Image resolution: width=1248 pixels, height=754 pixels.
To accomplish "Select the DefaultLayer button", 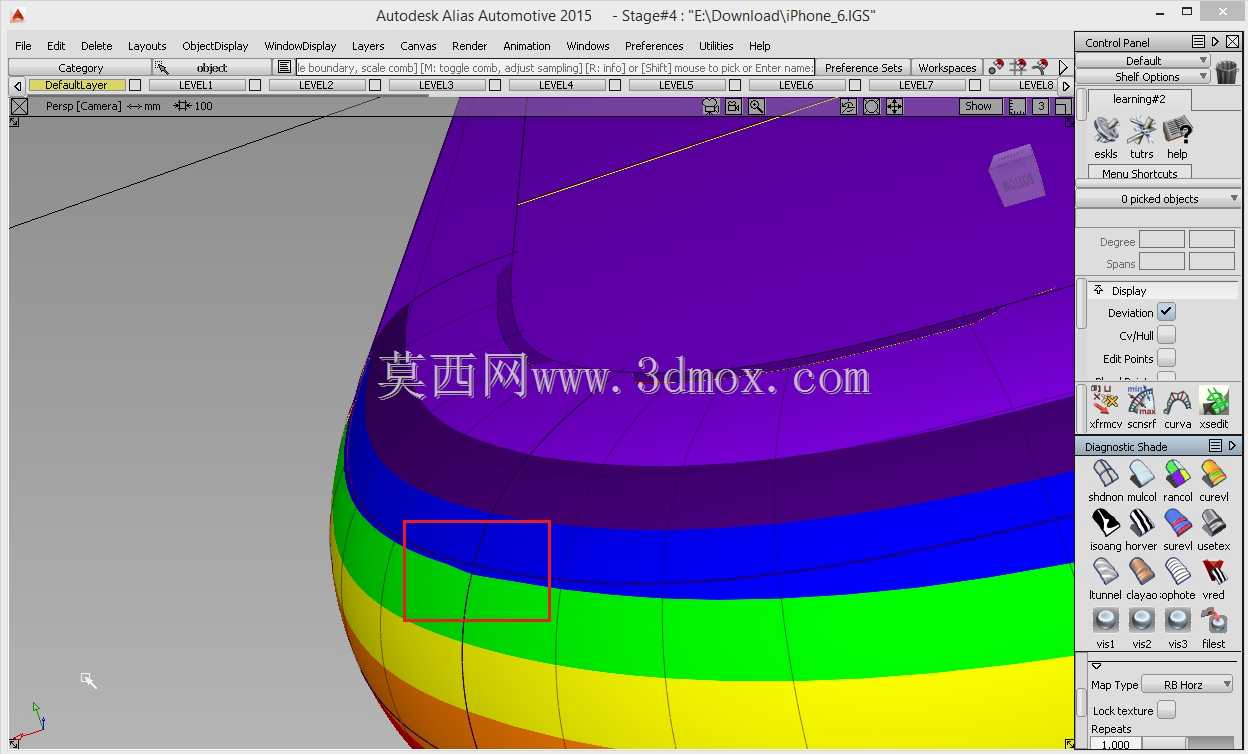I will [77, 85].
